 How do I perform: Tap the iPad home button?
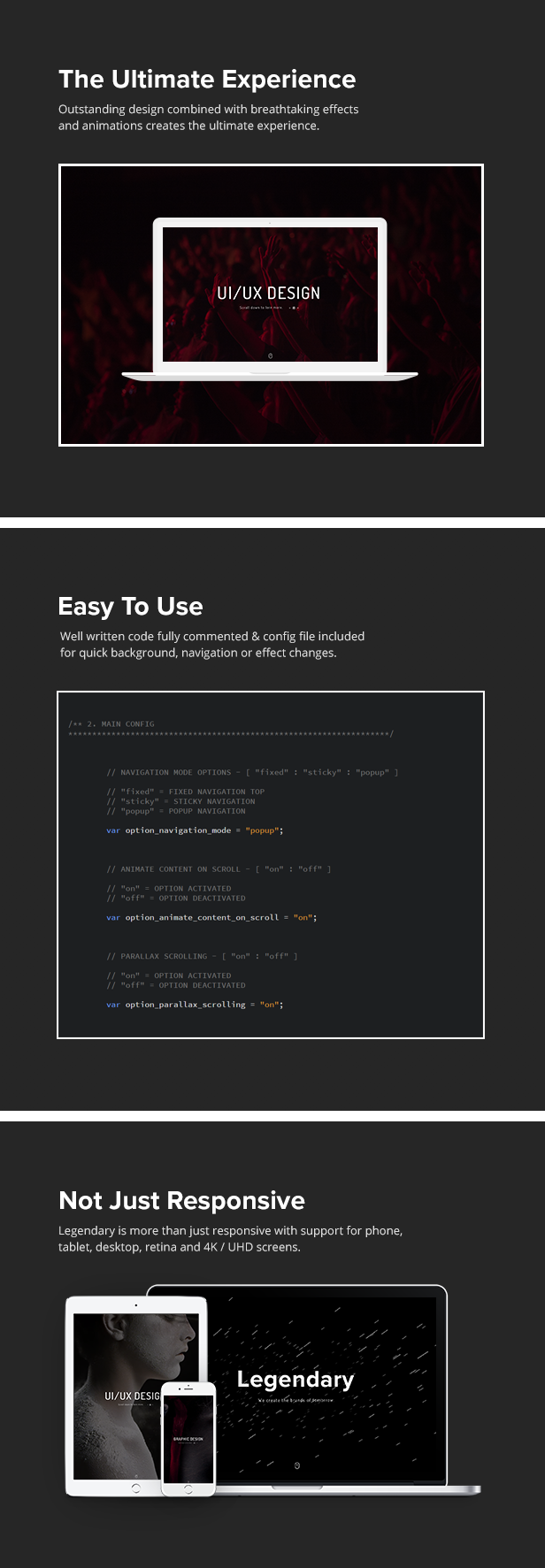(135, 1488)
